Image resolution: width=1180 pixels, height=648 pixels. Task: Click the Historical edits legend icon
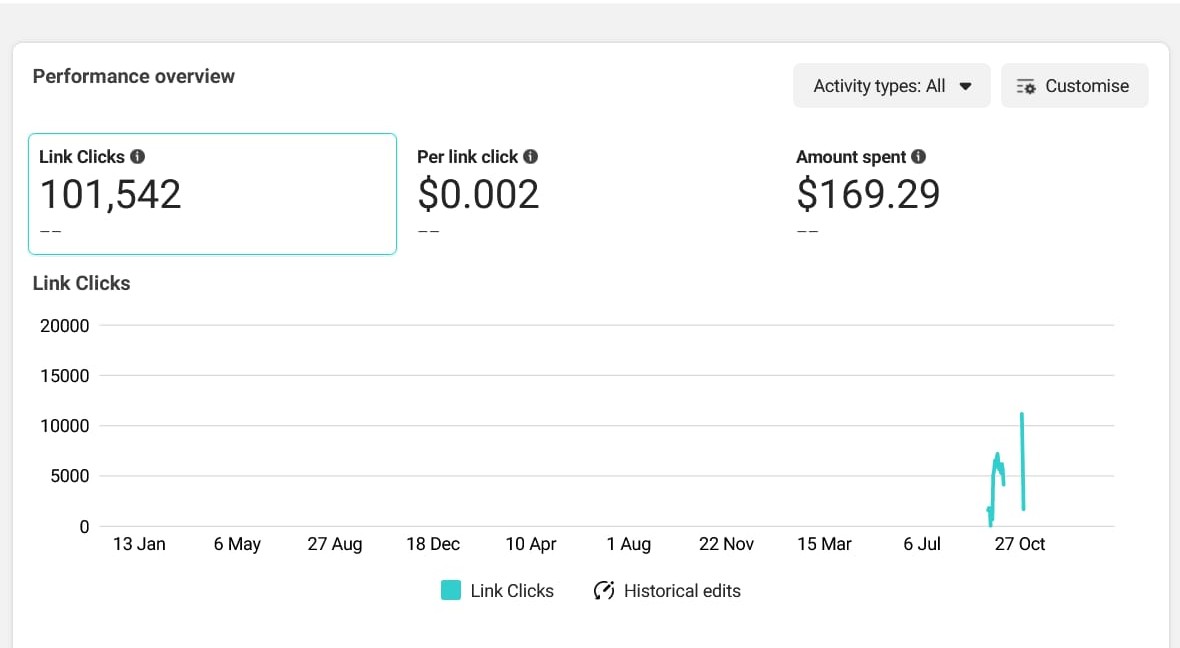603,591
